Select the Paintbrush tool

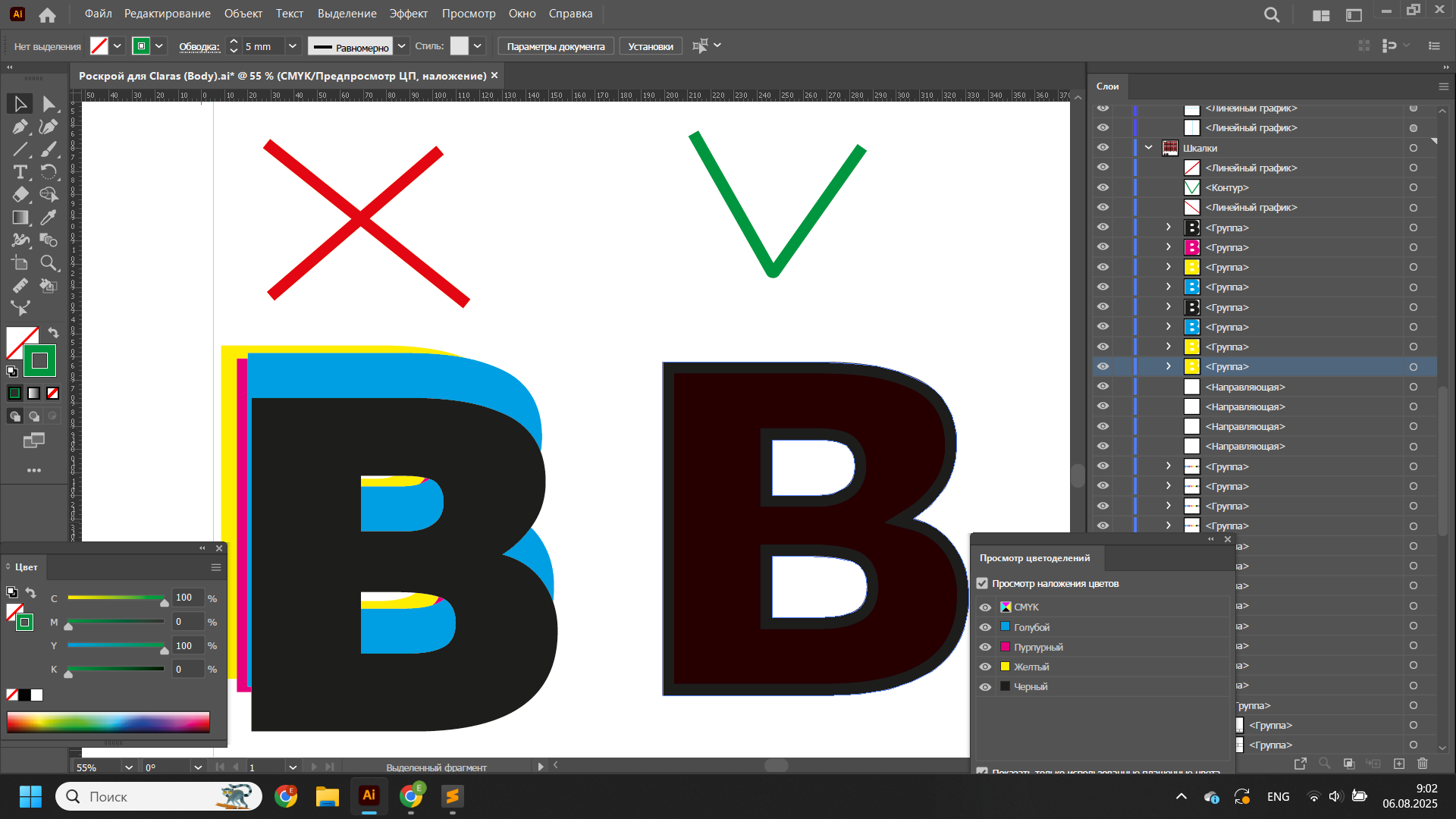pos(49,149)
